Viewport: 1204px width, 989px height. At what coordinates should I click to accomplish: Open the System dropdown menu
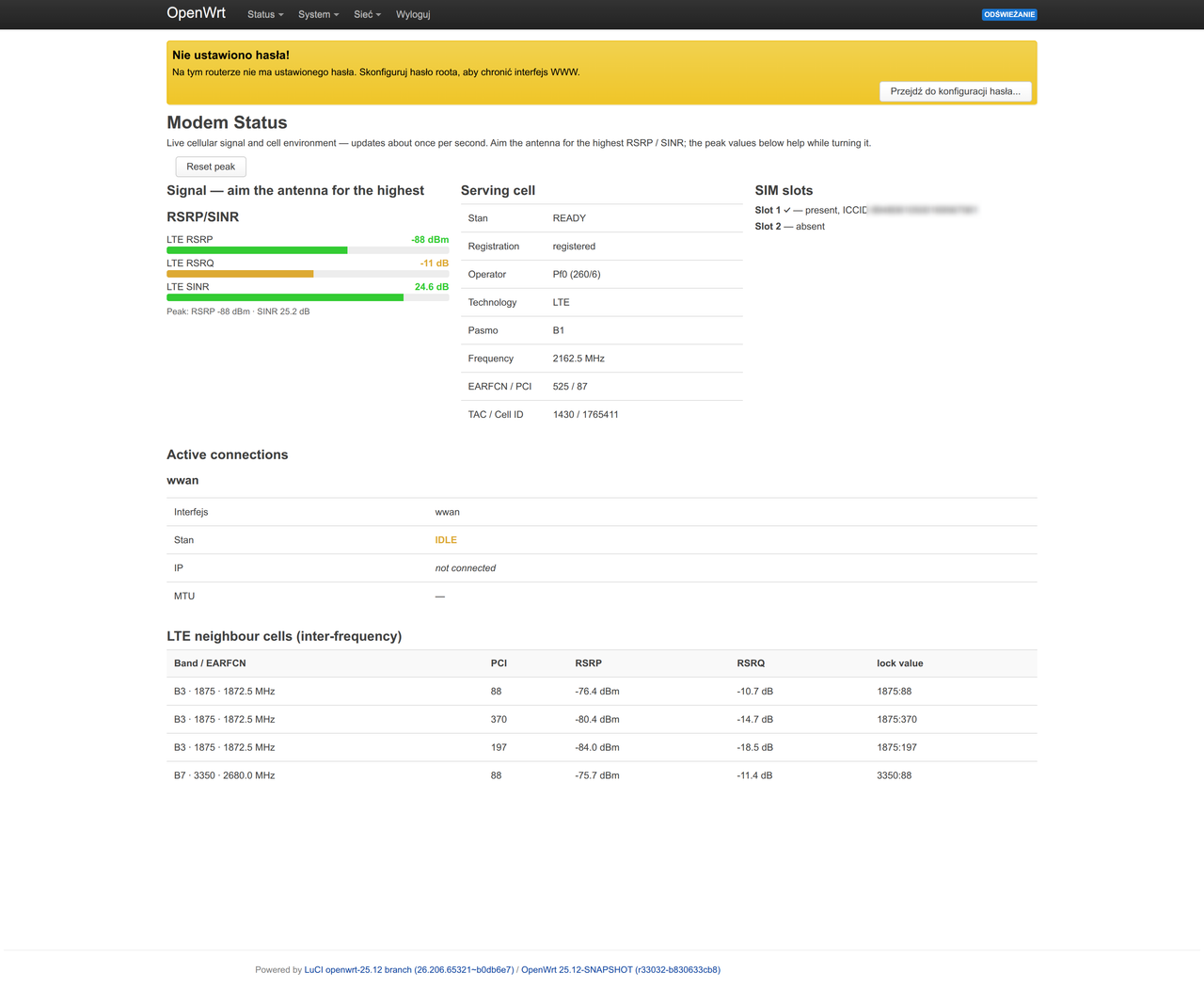[x=318, y=14]
